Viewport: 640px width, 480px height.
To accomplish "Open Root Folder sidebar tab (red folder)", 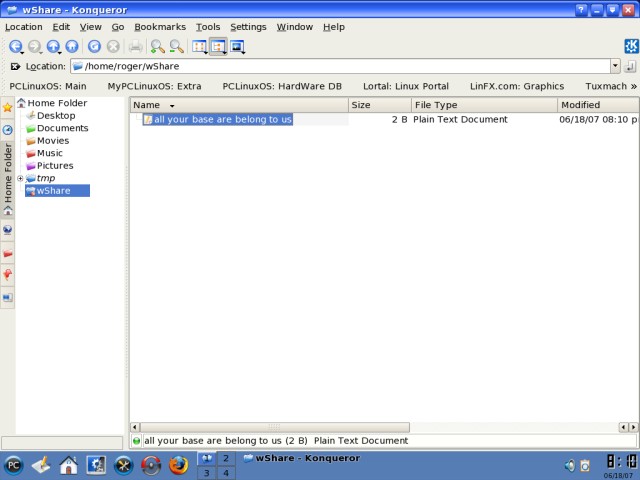I will pyautogui.click(x=7, y=253).
